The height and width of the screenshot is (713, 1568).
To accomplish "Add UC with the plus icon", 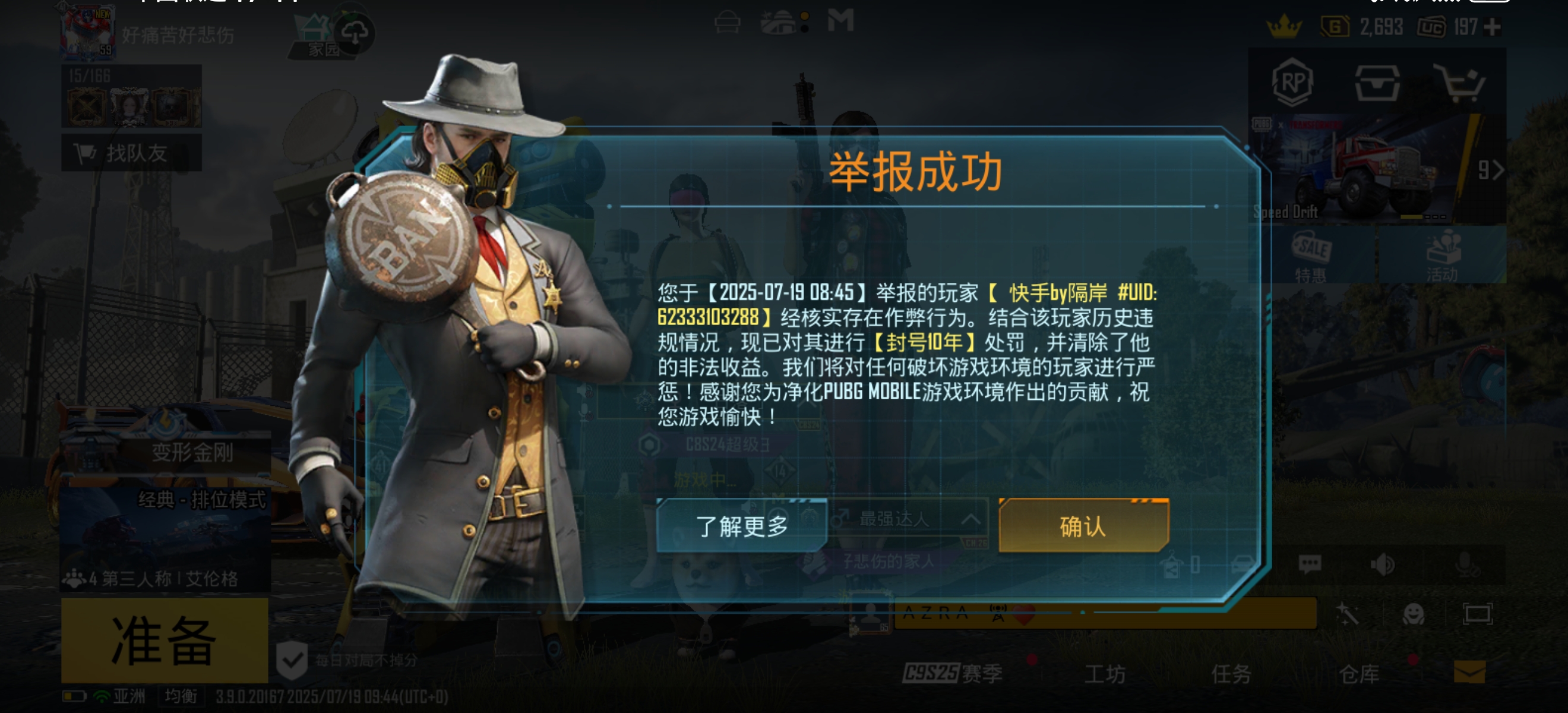I will pyautogui.click(x=1492, y=27).
